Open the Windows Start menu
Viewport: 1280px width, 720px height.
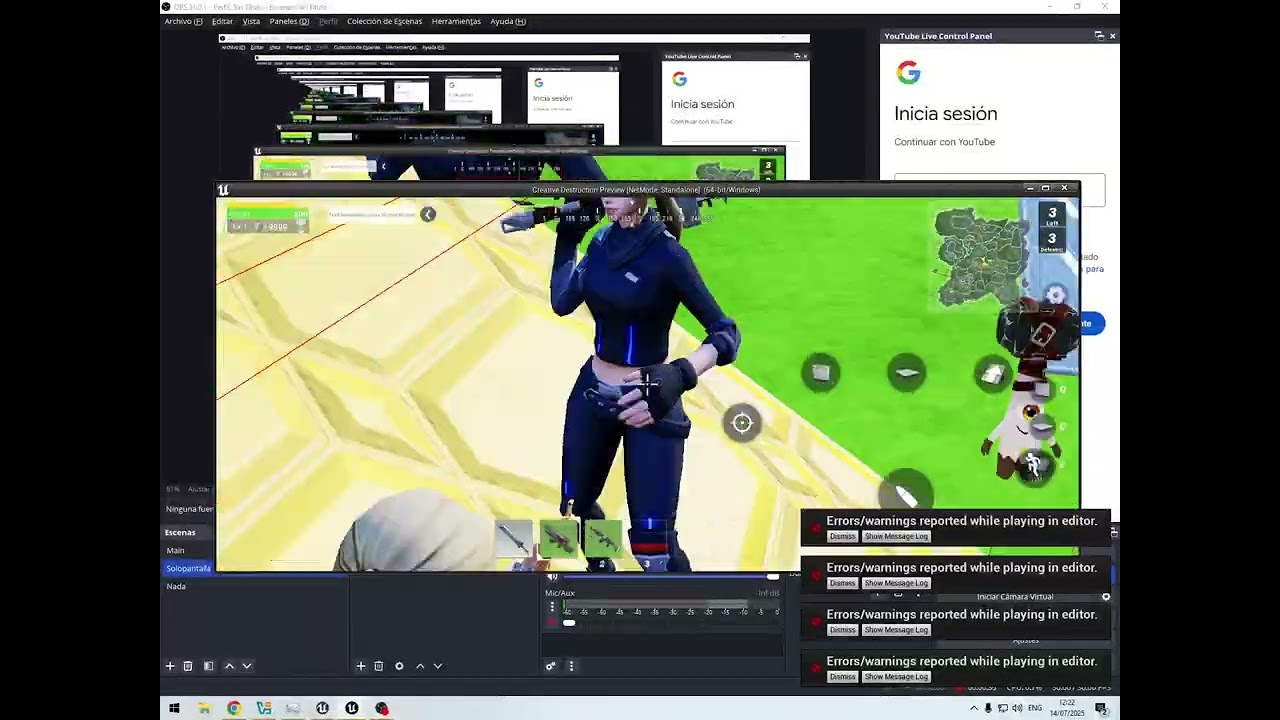[174, 708]
